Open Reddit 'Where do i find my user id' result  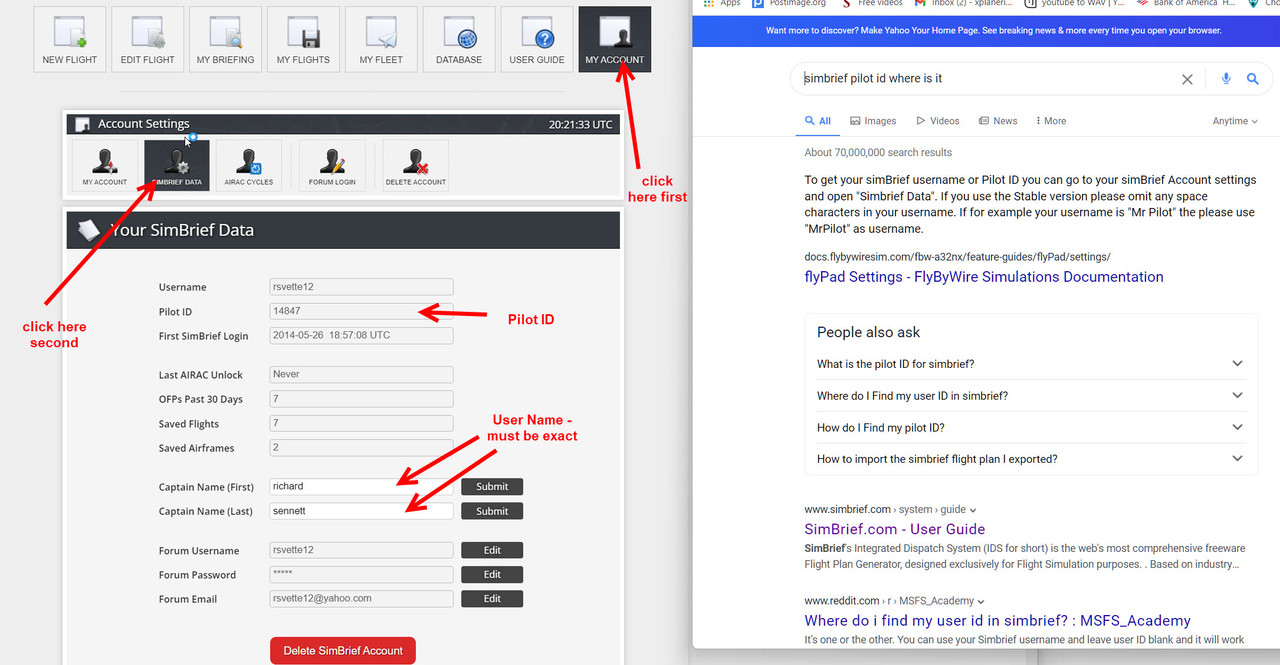coord(998,620)
